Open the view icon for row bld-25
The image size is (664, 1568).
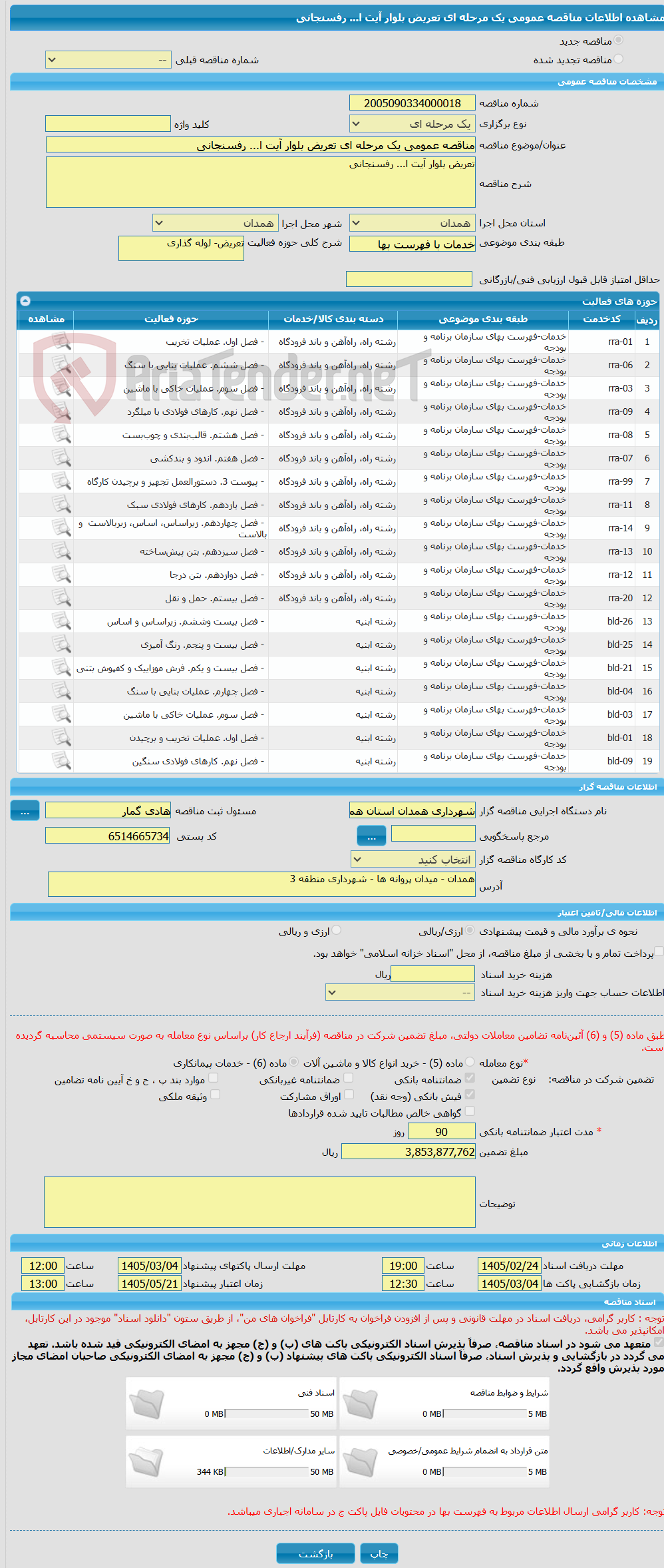click(x=61, y=645)
